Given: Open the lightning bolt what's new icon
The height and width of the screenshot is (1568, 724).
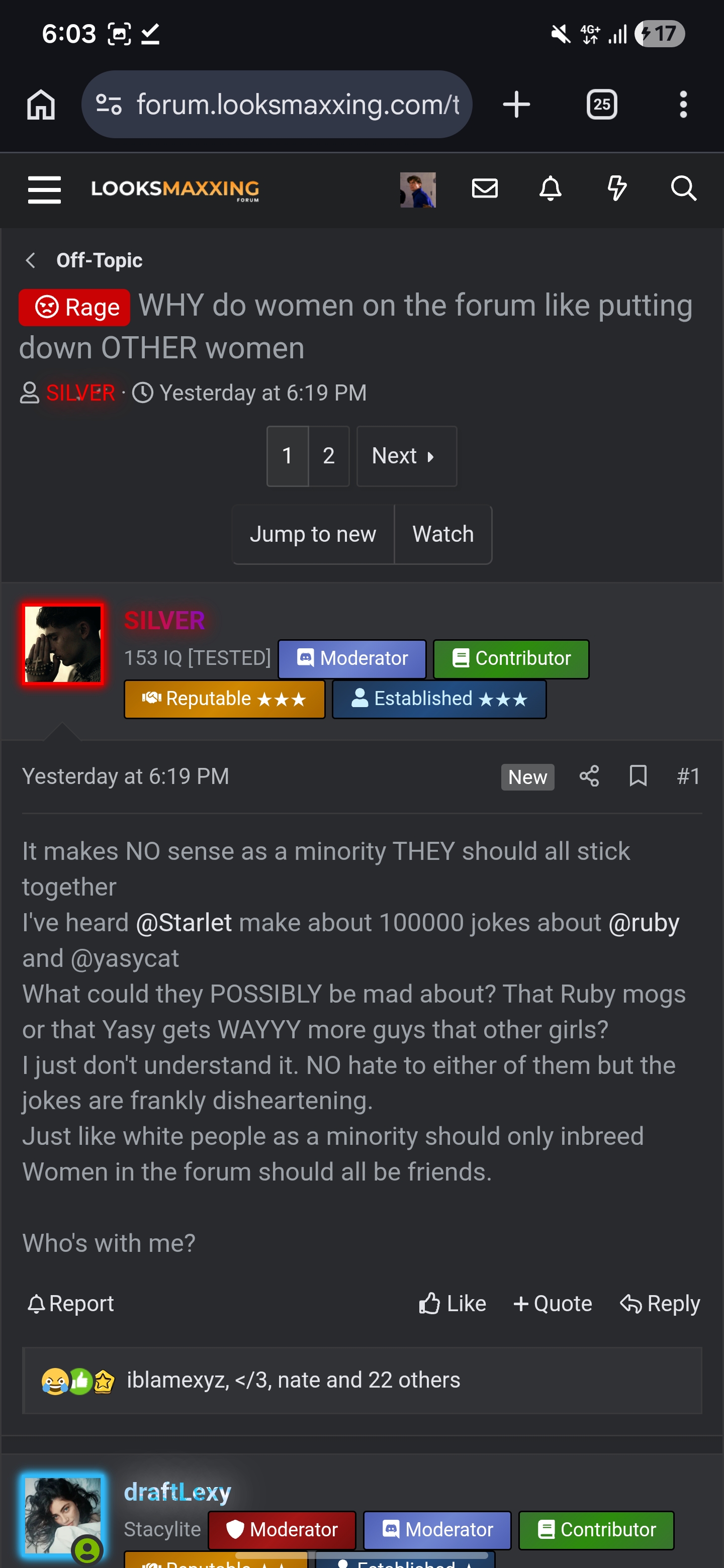Looking at the screenshot, I should click(x=617, y=188).
